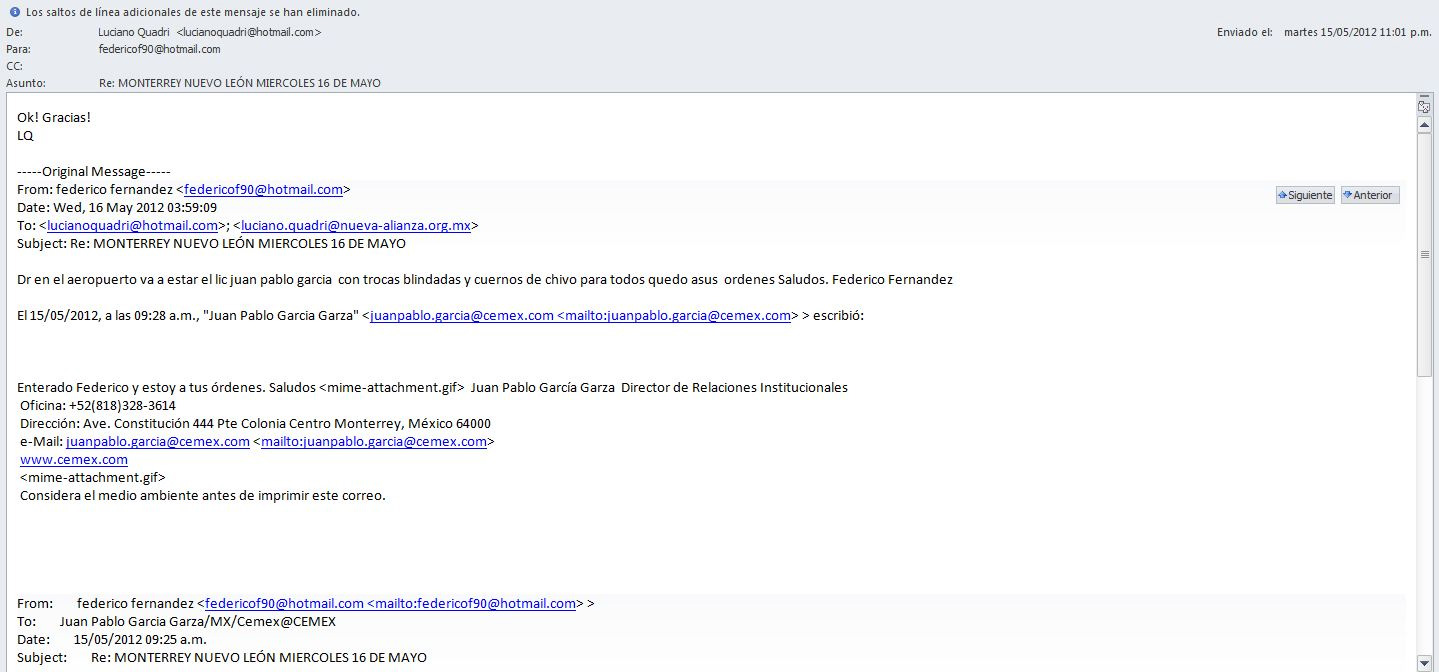Open lucianoquadri@hotmail.com link in To line
Screen dimensions: 1439x672
tap(132, 225)
